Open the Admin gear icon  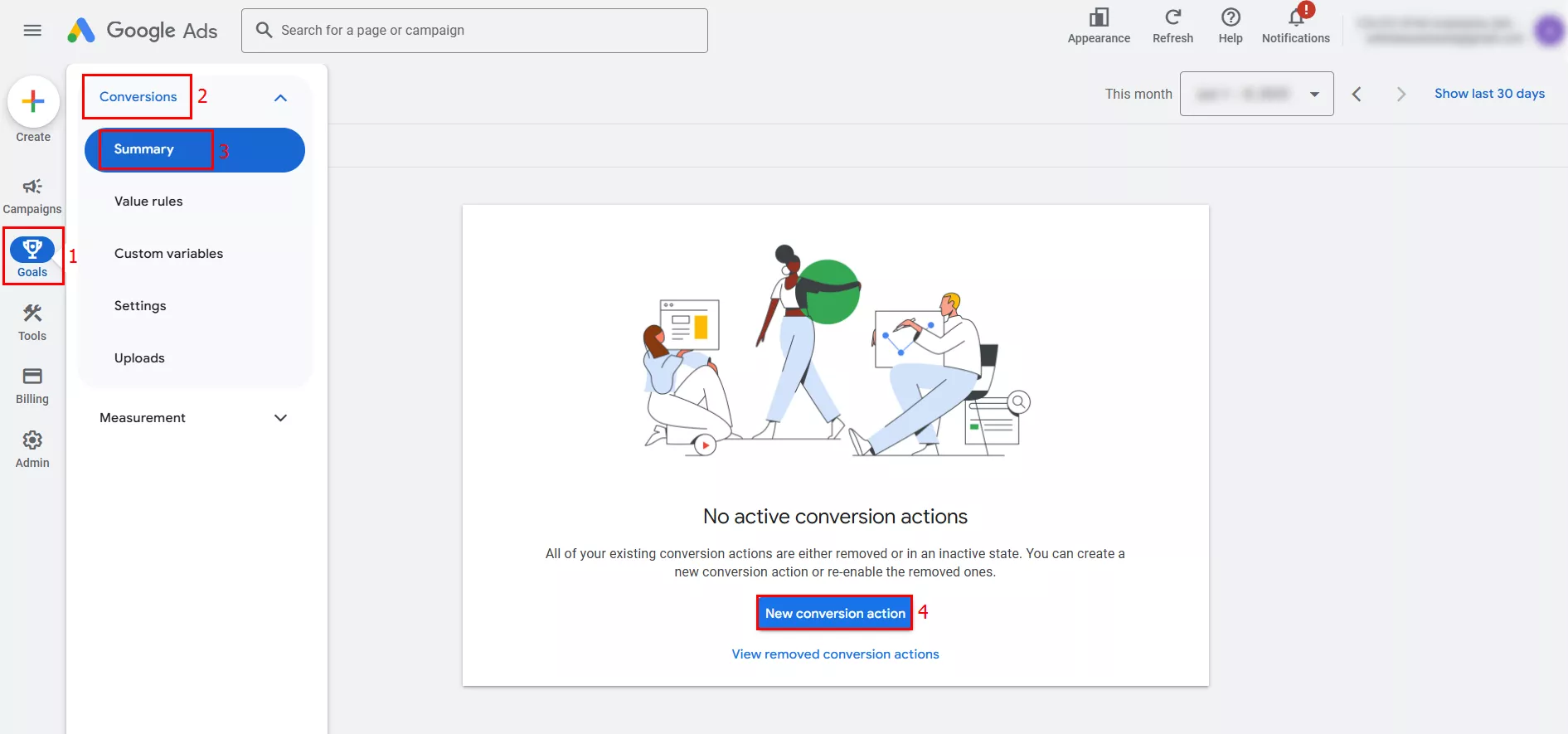click(32, 440)
